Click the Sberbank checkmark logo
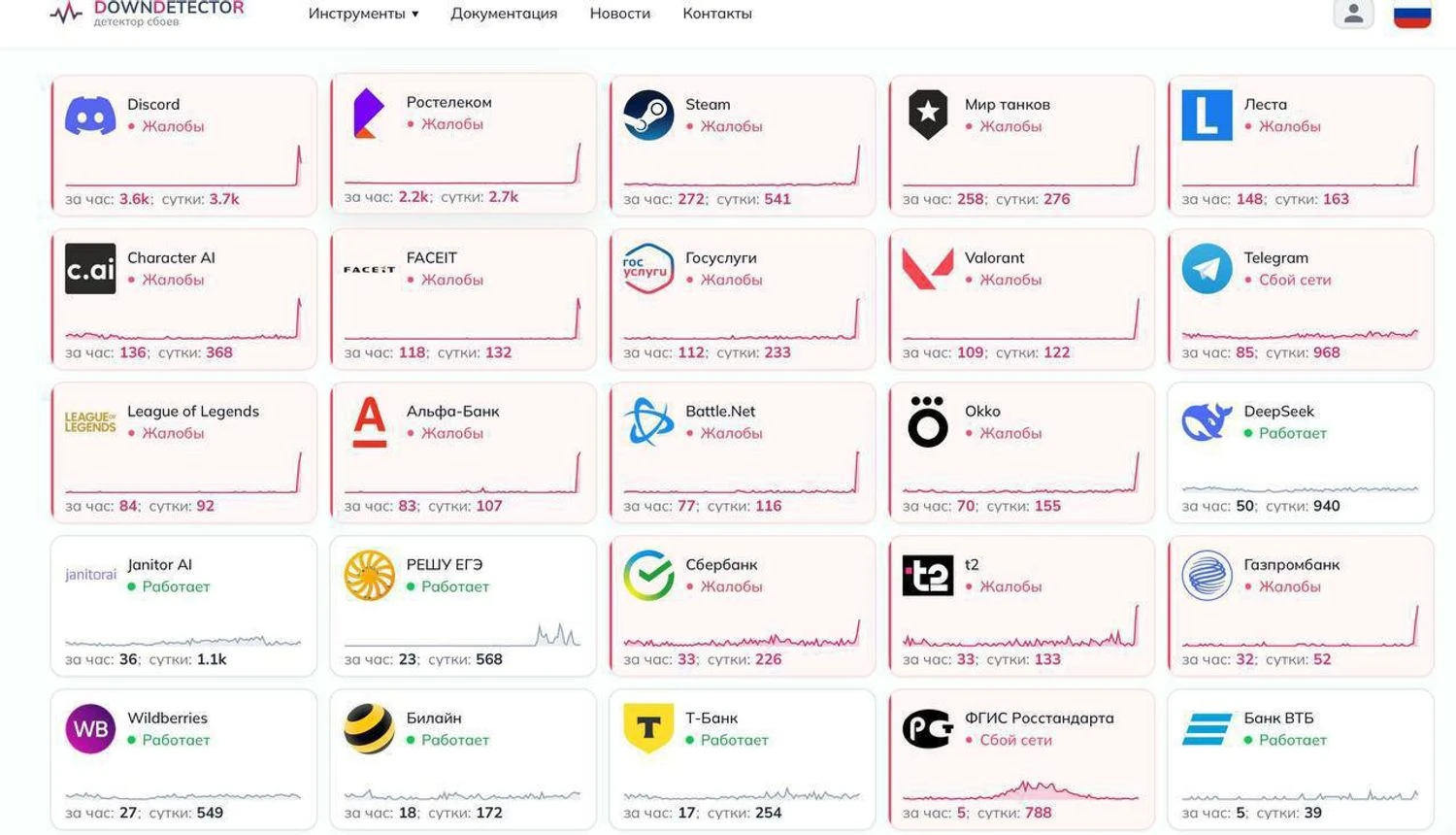The width and height of the screenshot is (1456, 835). [648, 575]
